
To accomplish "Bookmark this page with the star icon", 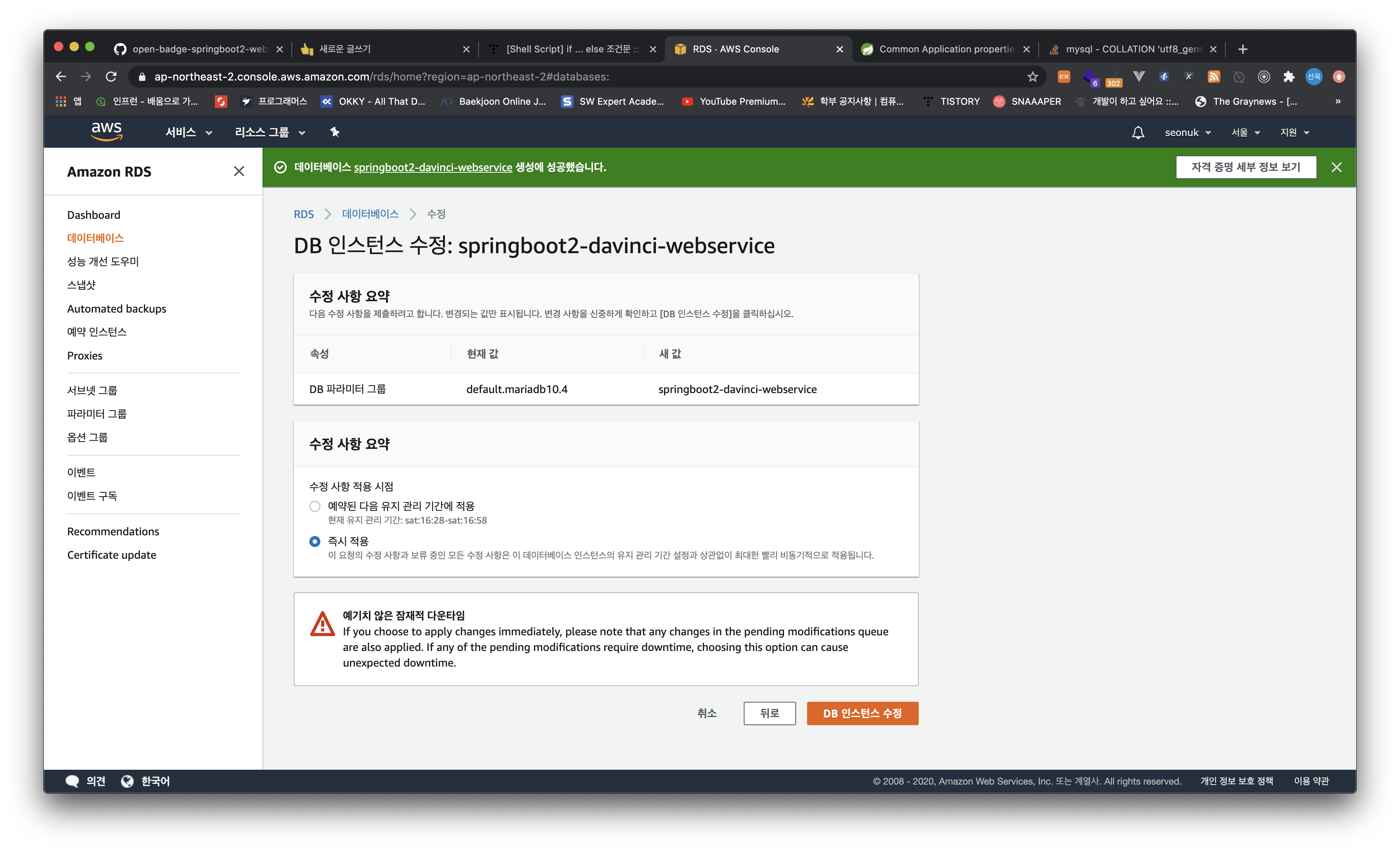I will [x=1032, y=77].
